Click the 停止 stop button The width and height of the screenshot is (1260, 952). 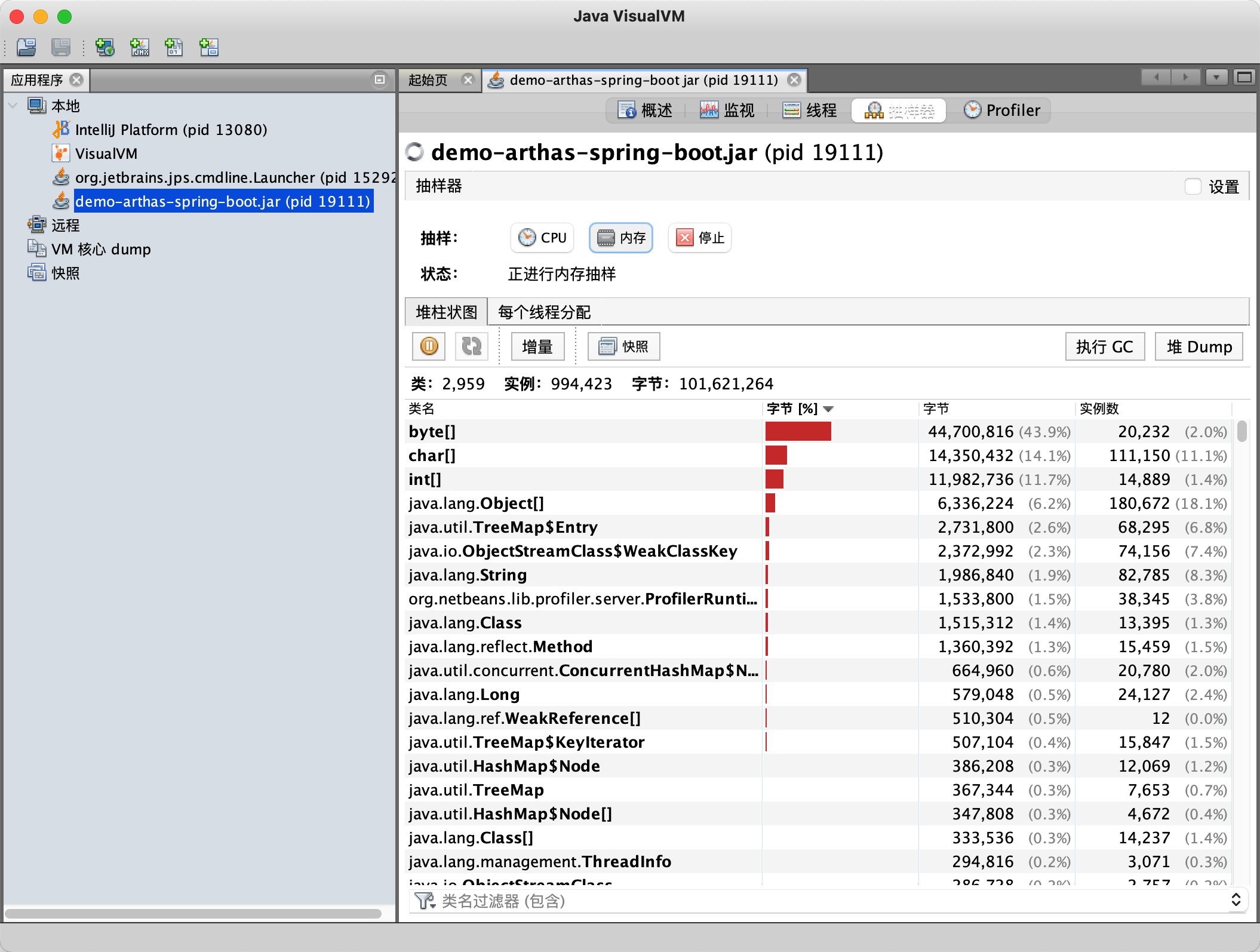pos(700,238)
